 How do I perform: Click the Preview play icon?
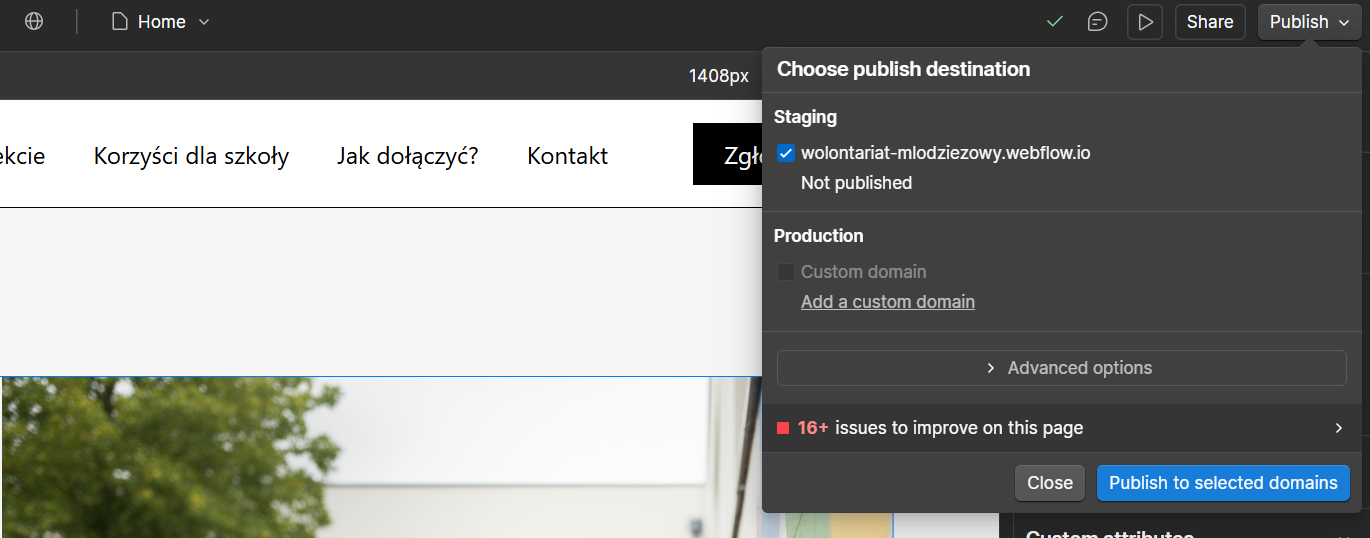(1145, 22)
